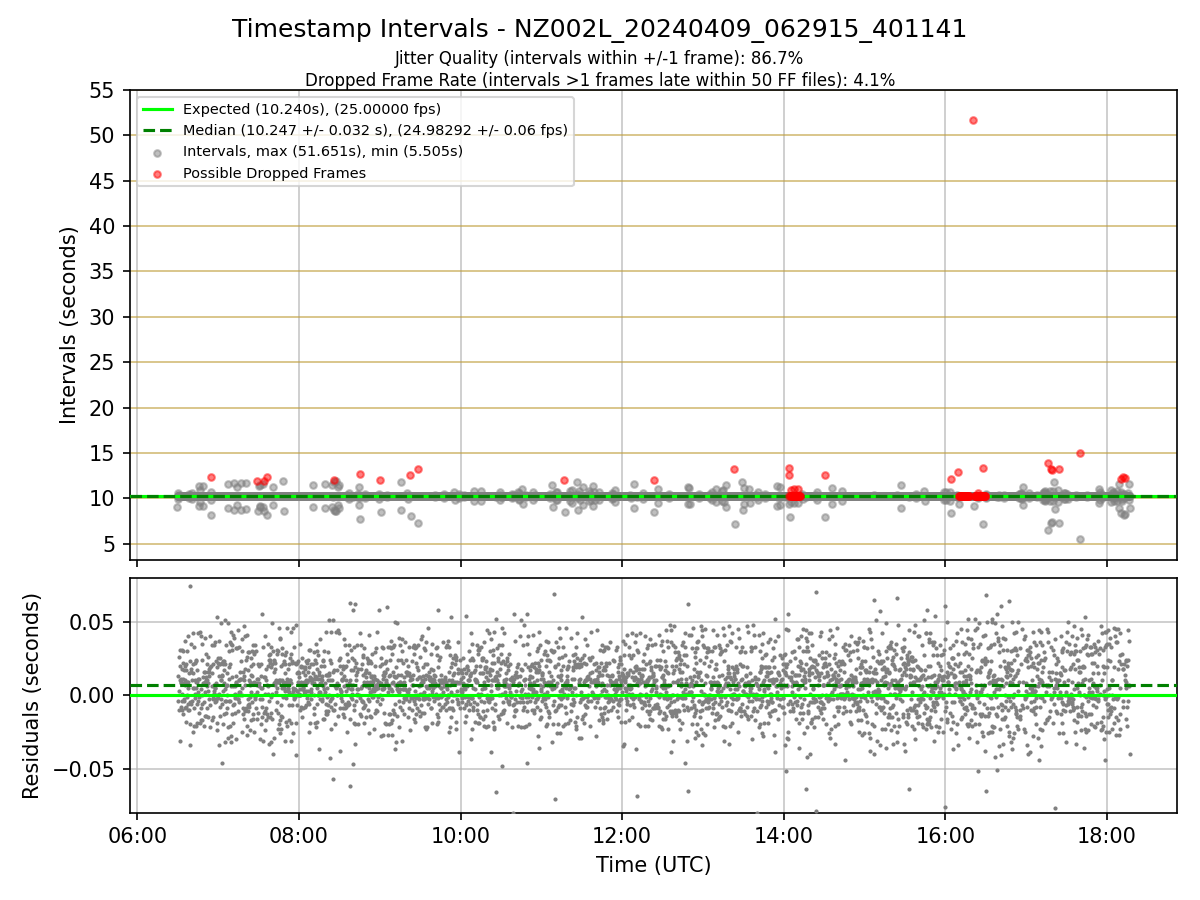The height and width of the screenshot is (900, 1200).
Task: Click the red outlier point near 52 seconds
Action: point(973,120)
